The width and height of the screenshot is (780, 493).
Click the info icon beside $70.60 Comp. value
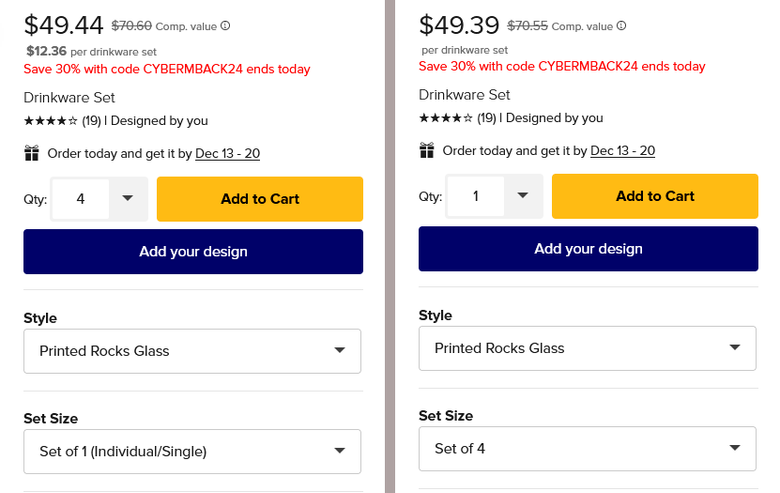tap(225, 26)
